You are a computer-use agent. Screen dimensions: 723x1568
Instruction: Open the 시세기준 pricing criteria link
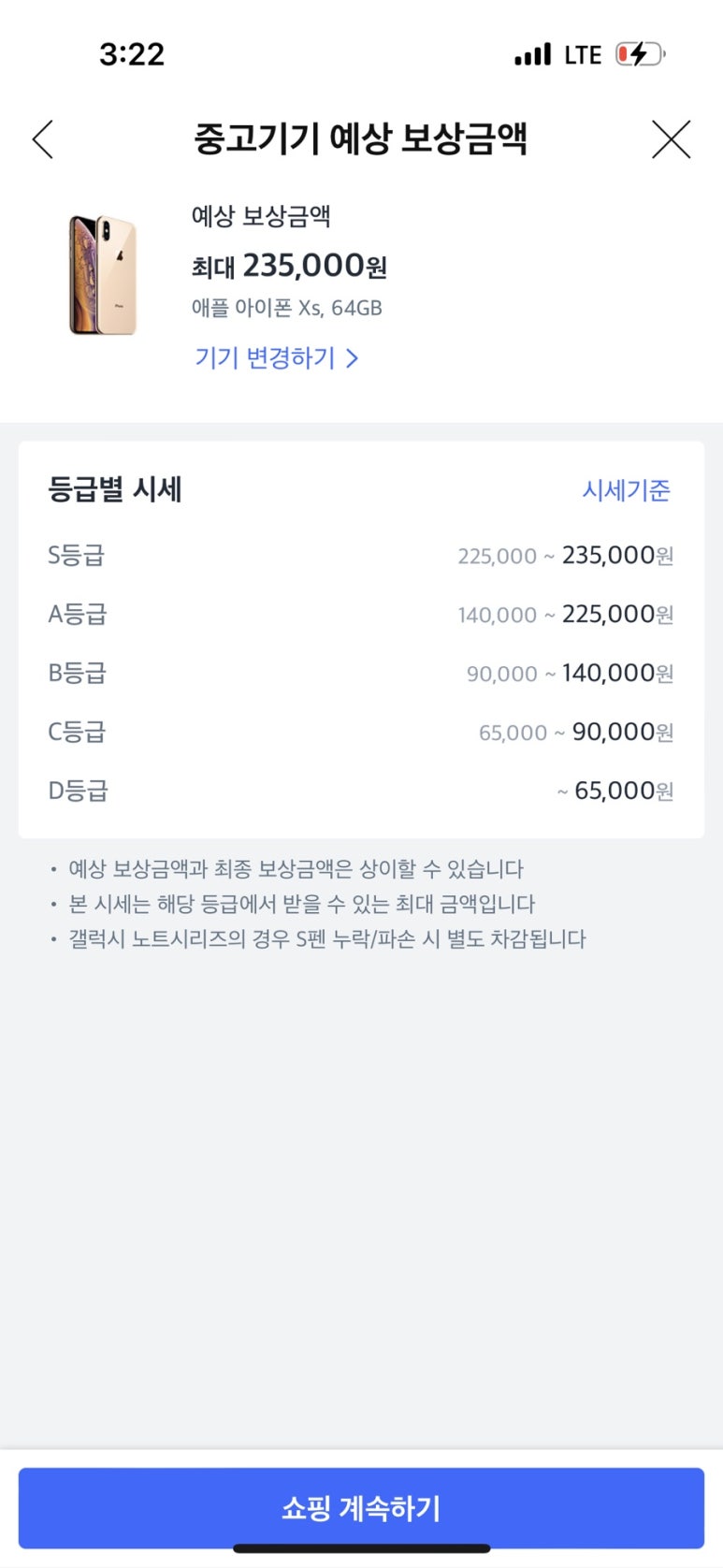point(626,490)
